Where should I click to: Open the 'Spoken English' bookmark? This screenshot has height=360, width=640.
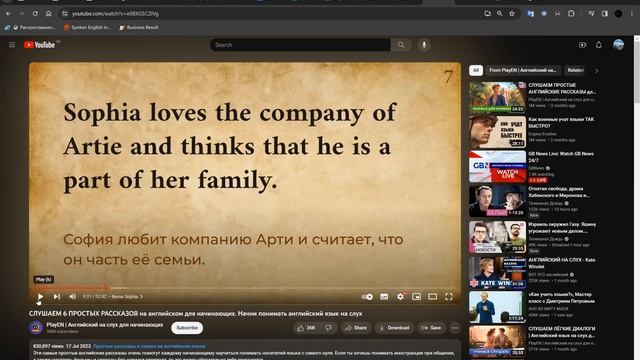pos(87,27)
